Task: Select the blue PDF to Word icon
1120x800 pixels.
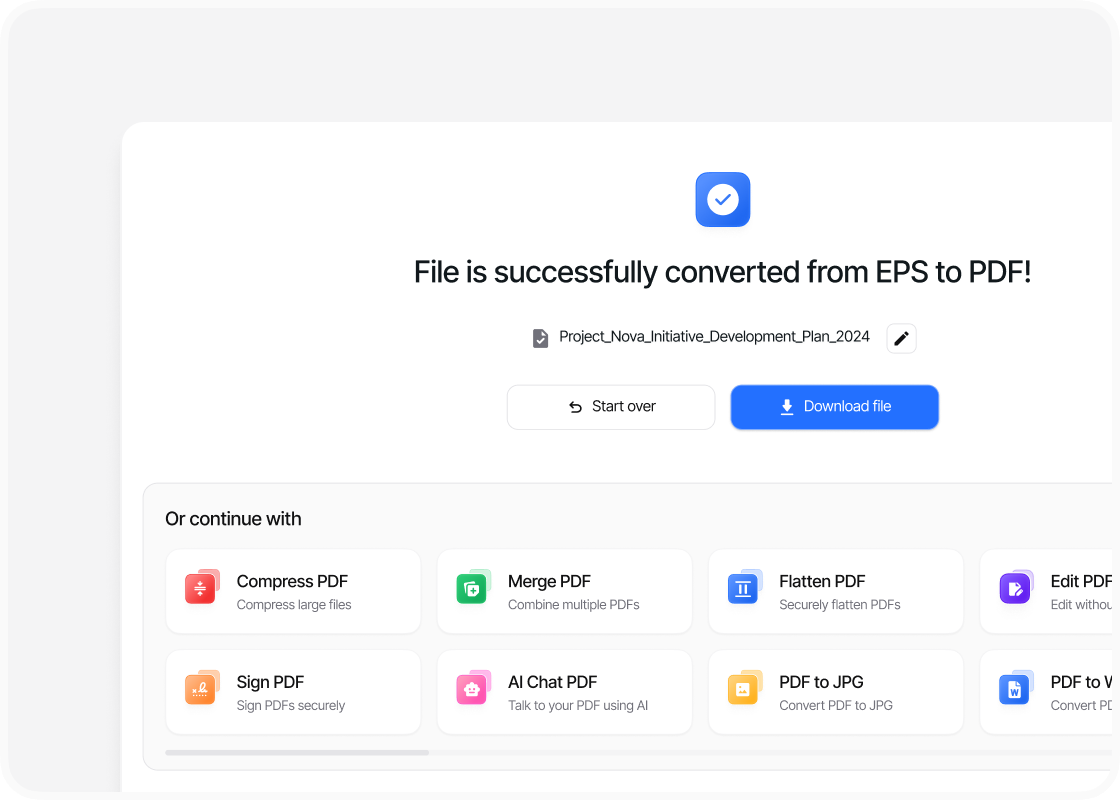Action: [1015, 688]
